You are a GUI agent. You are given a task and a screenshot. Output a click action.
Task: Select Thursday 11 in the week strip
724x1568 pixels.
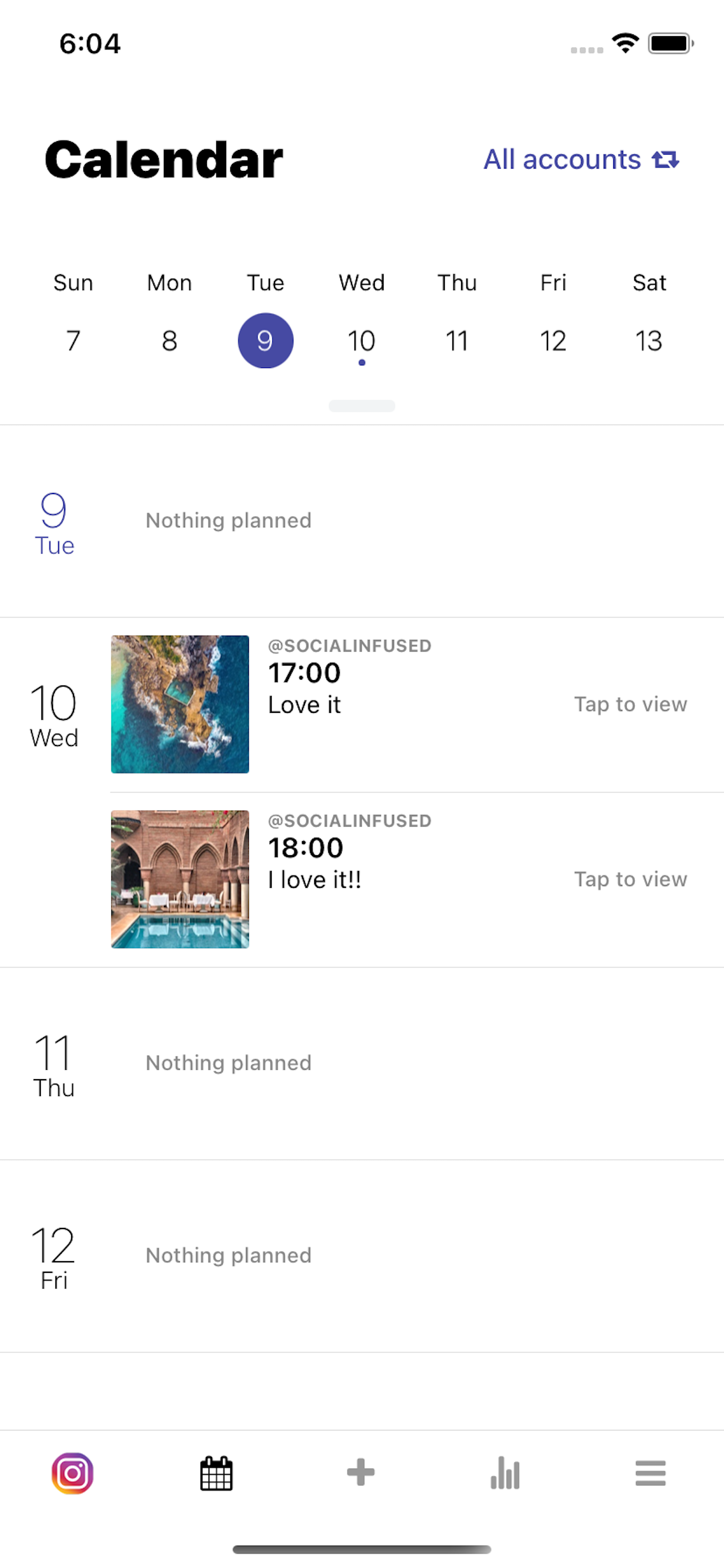pyautogui.click(x=457, y=340)
